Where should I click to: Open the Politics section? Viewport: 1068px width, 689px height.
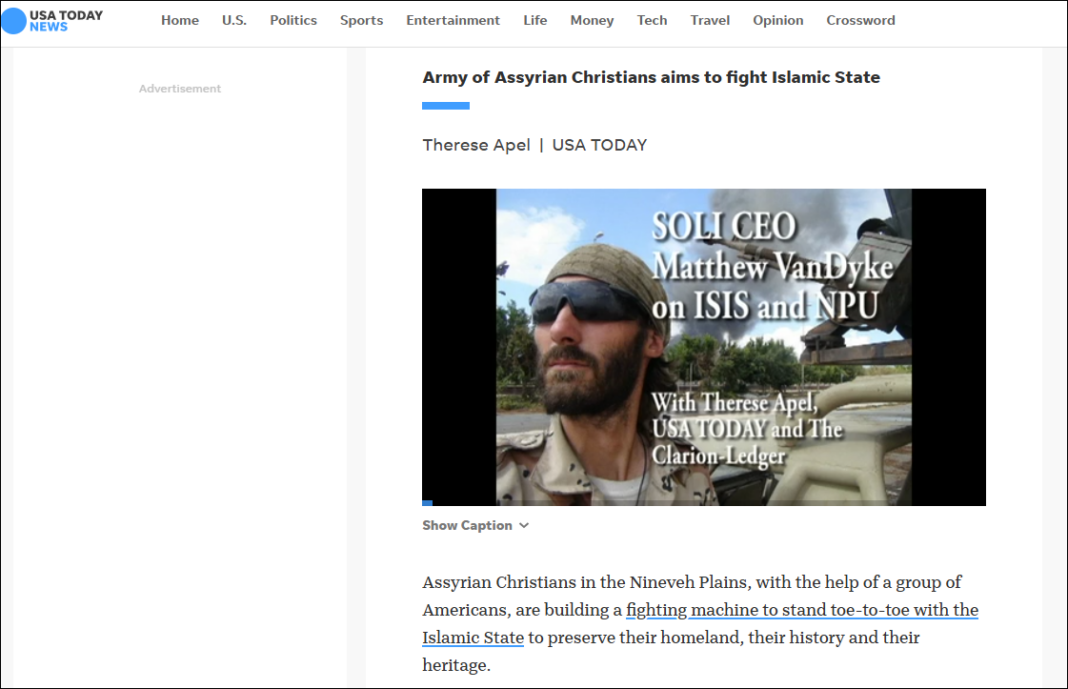click(293, 21)
